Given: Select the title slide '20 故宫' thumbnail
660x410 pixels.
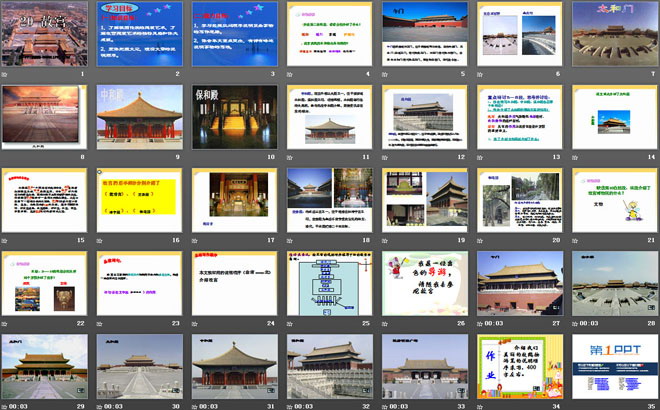Looking at the screenshot, I should point(46,34).
